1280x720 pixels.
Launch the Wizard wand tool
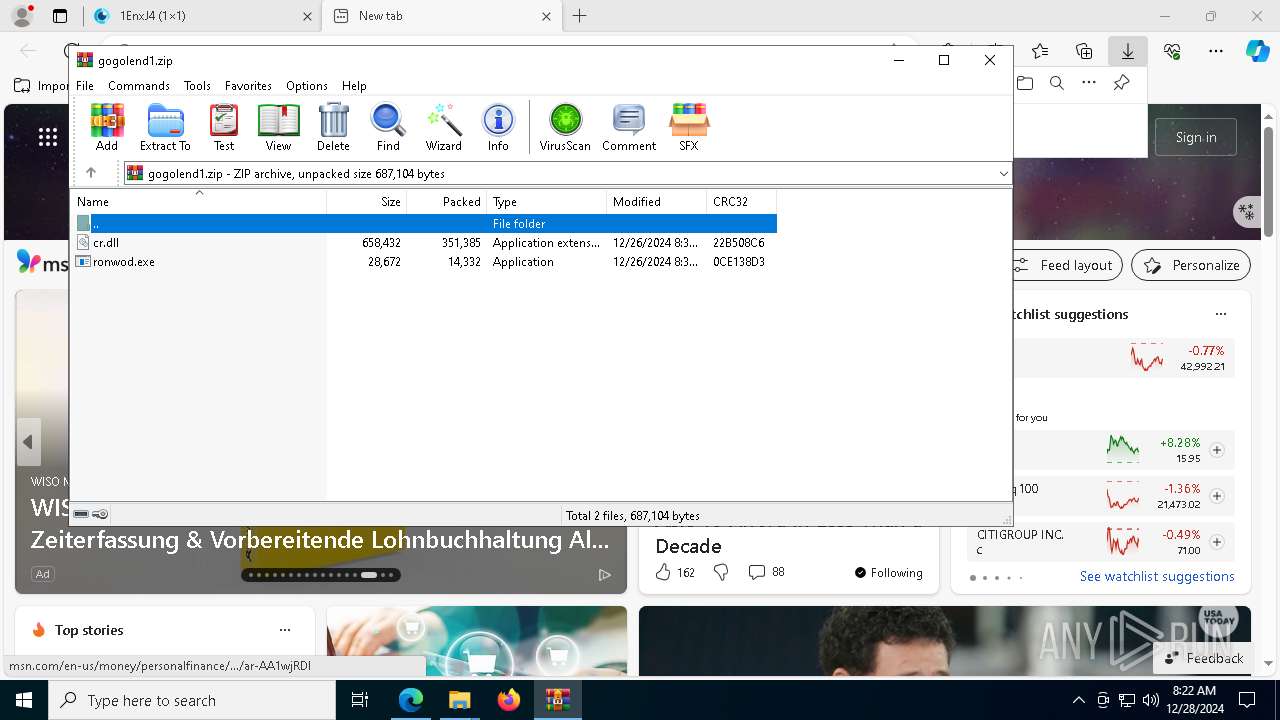point(443,127)
